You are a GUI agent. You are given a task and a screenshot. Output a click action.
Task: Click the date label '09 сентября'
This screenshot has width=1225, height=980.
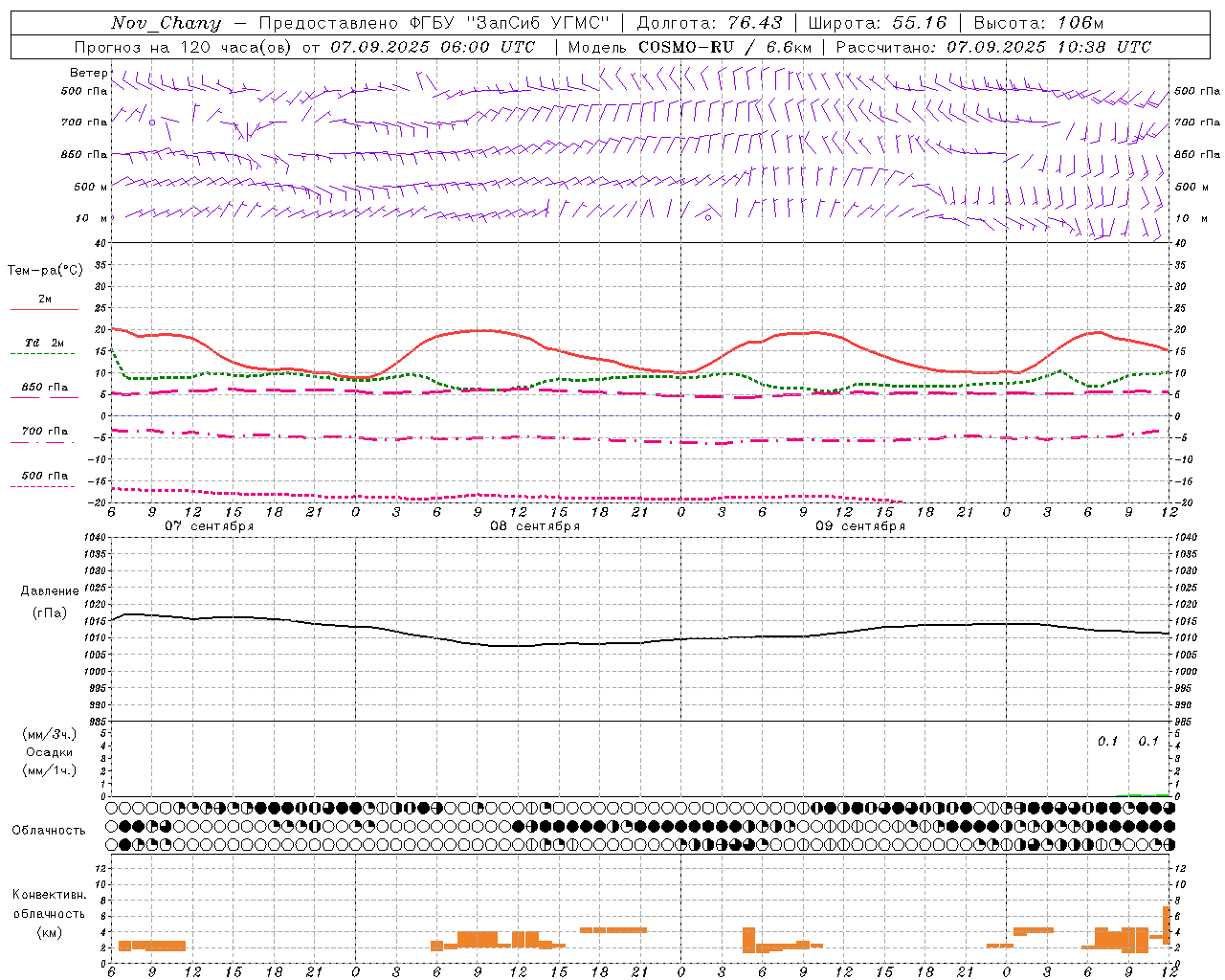pos(860,526)
